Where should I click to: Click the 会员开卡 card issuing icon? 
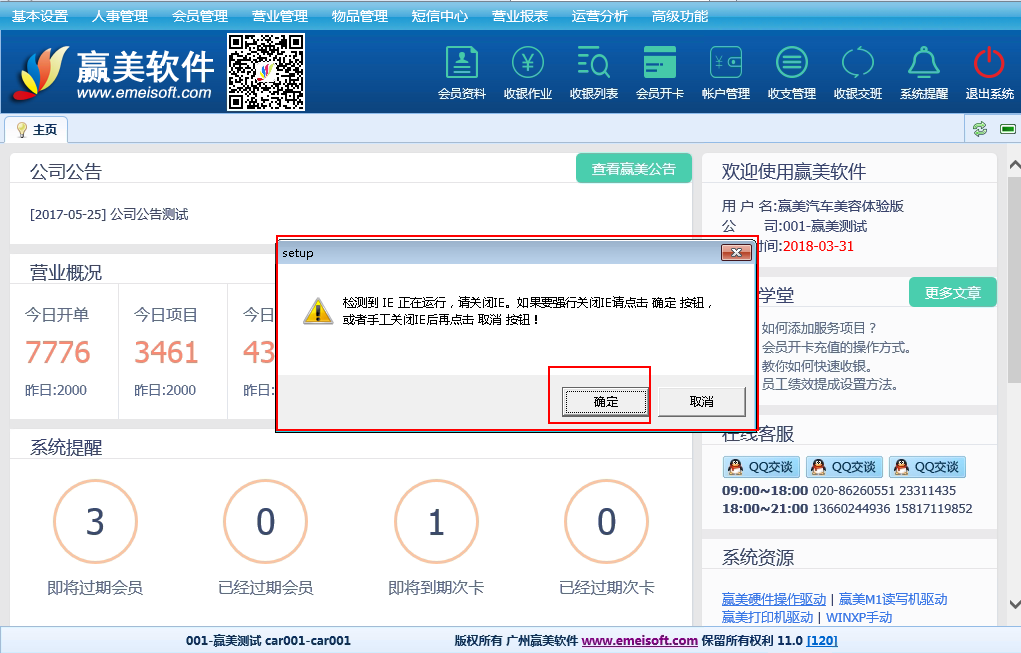(x=659, y=64)
